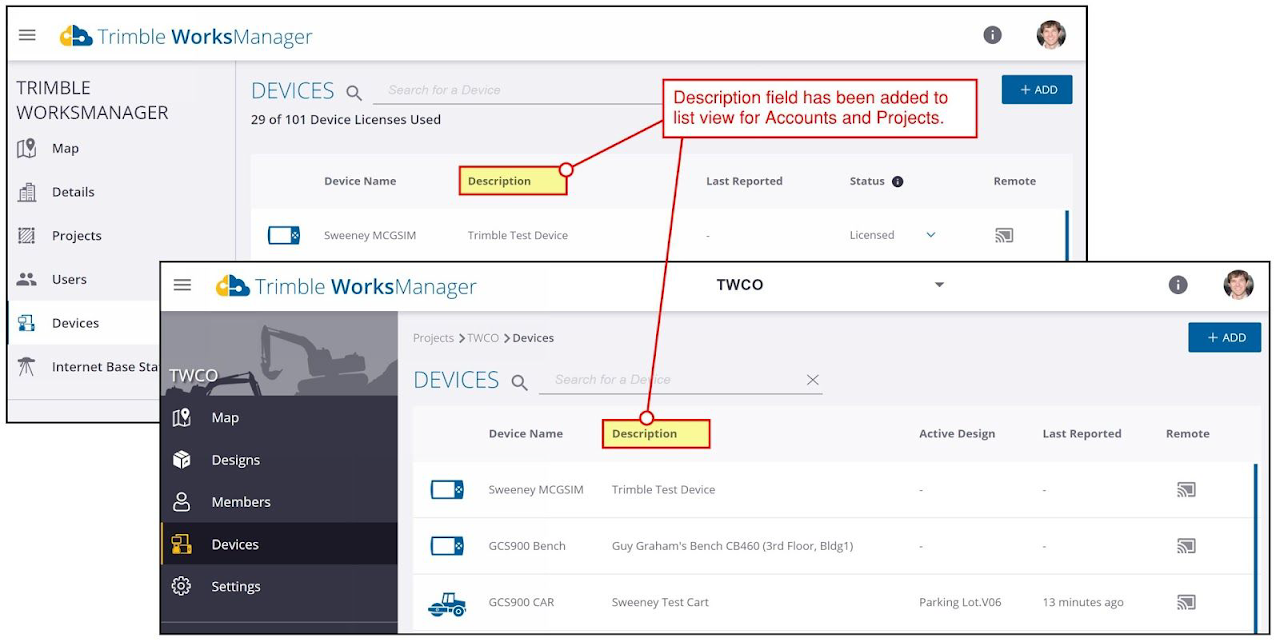The image size is (1280, 642).
Task: Click info icon in back window header
Action: 992,35
